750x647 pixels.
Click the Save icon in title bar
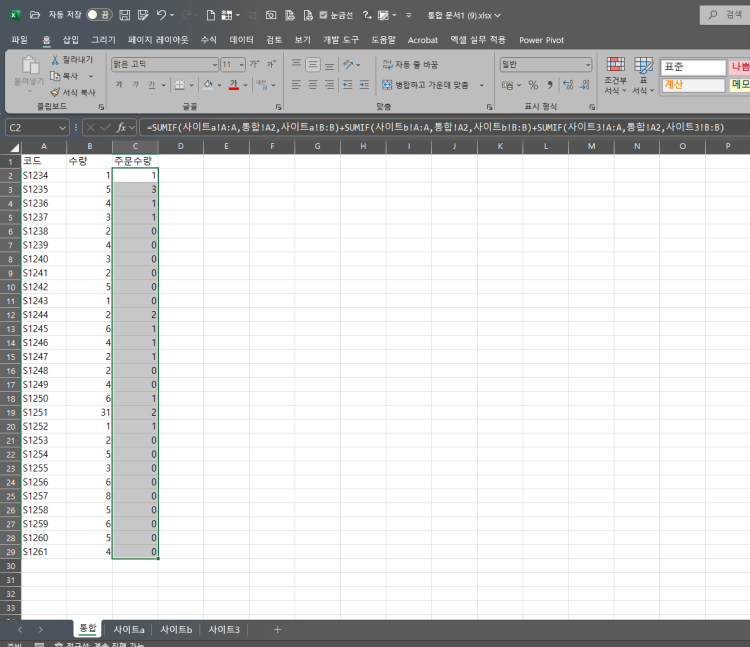coord(124,16)
